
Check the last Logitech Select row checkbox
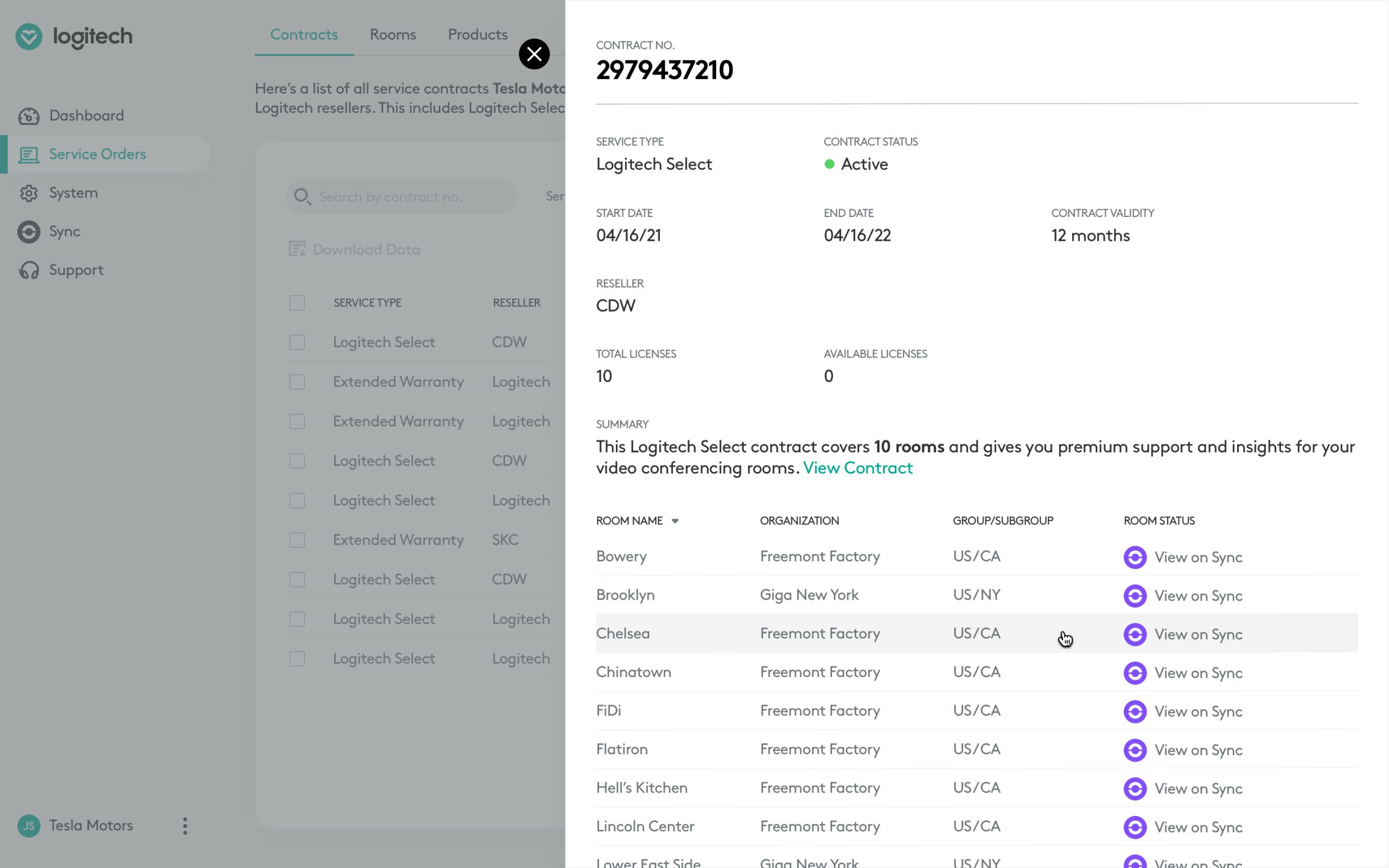[x=297, y=659]
